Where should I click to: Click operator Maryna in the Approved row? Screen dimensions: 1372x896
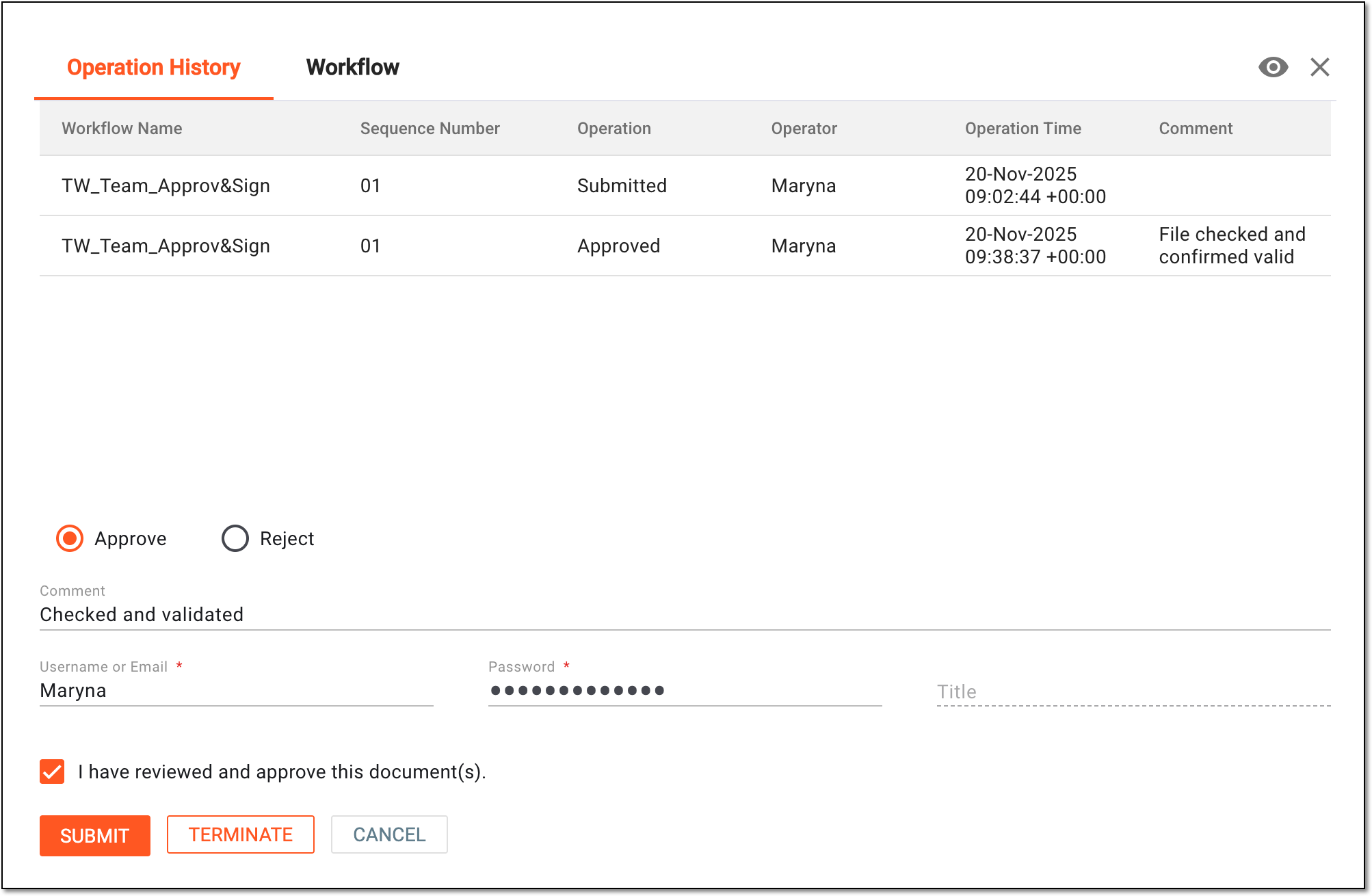click(x=804, y=246)
